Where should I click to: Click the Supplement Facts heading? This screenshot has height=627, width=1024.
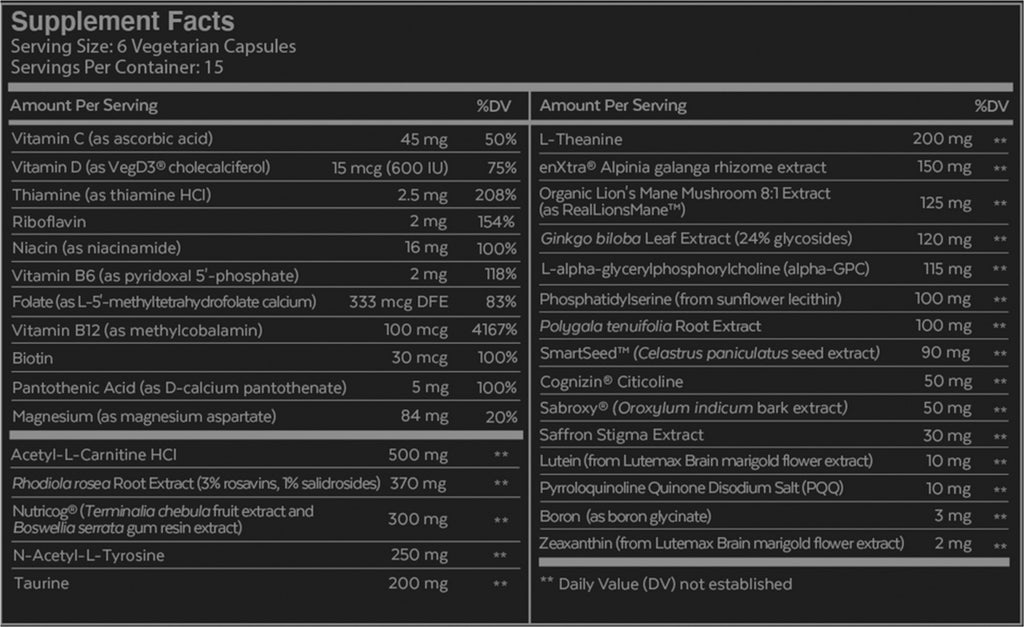(x=122, y=21)
